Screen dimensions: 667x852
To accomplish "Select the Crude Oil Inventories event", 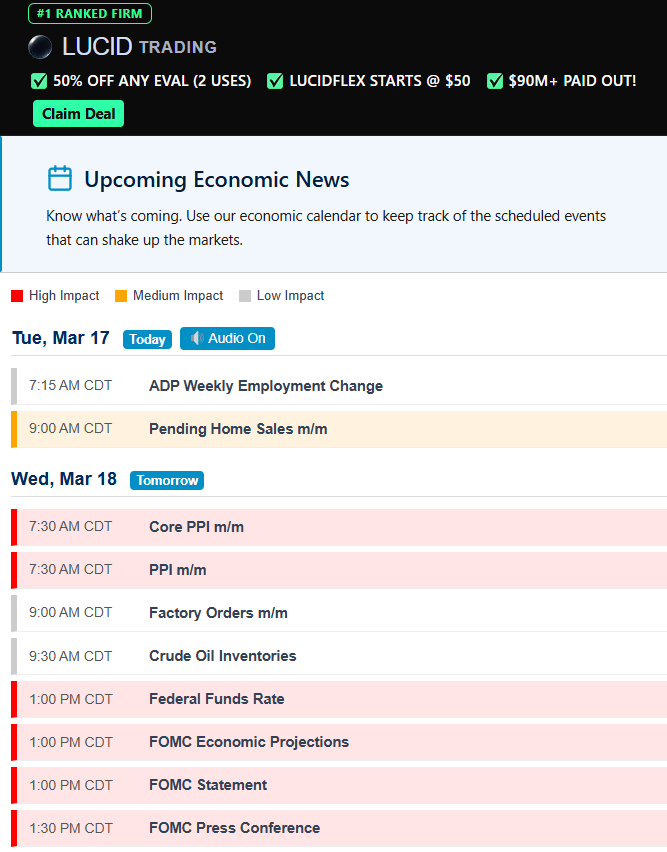I will click(339, 656).
